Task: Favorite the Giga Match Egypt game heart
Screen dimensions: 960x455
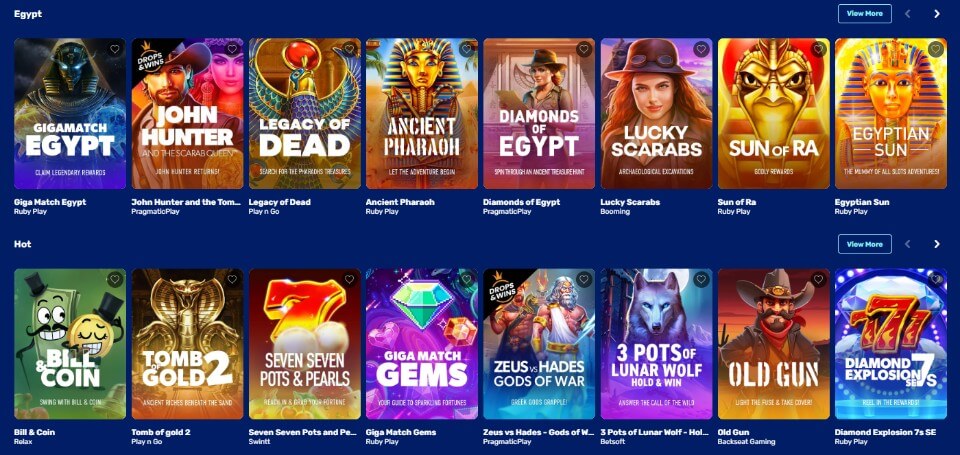Action: tap(114, 50)
